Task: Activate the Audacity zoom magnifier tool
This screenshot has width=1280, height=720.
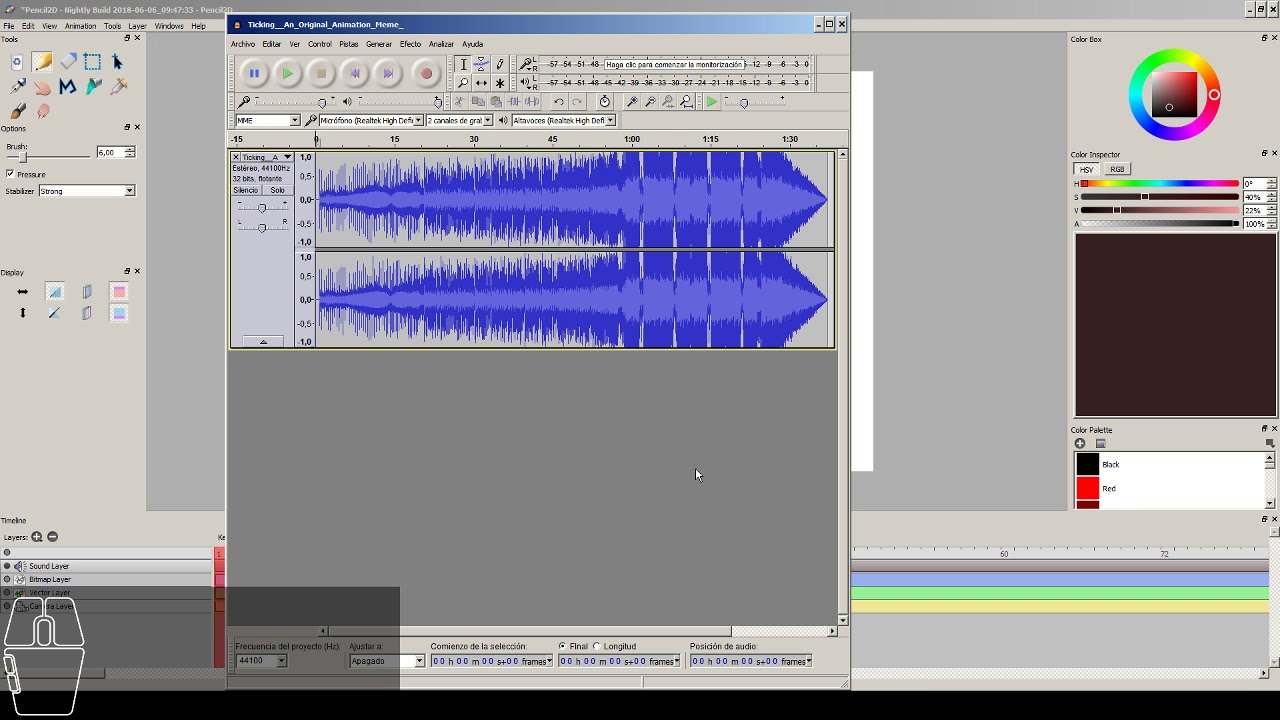Action: tap(463, 83)
